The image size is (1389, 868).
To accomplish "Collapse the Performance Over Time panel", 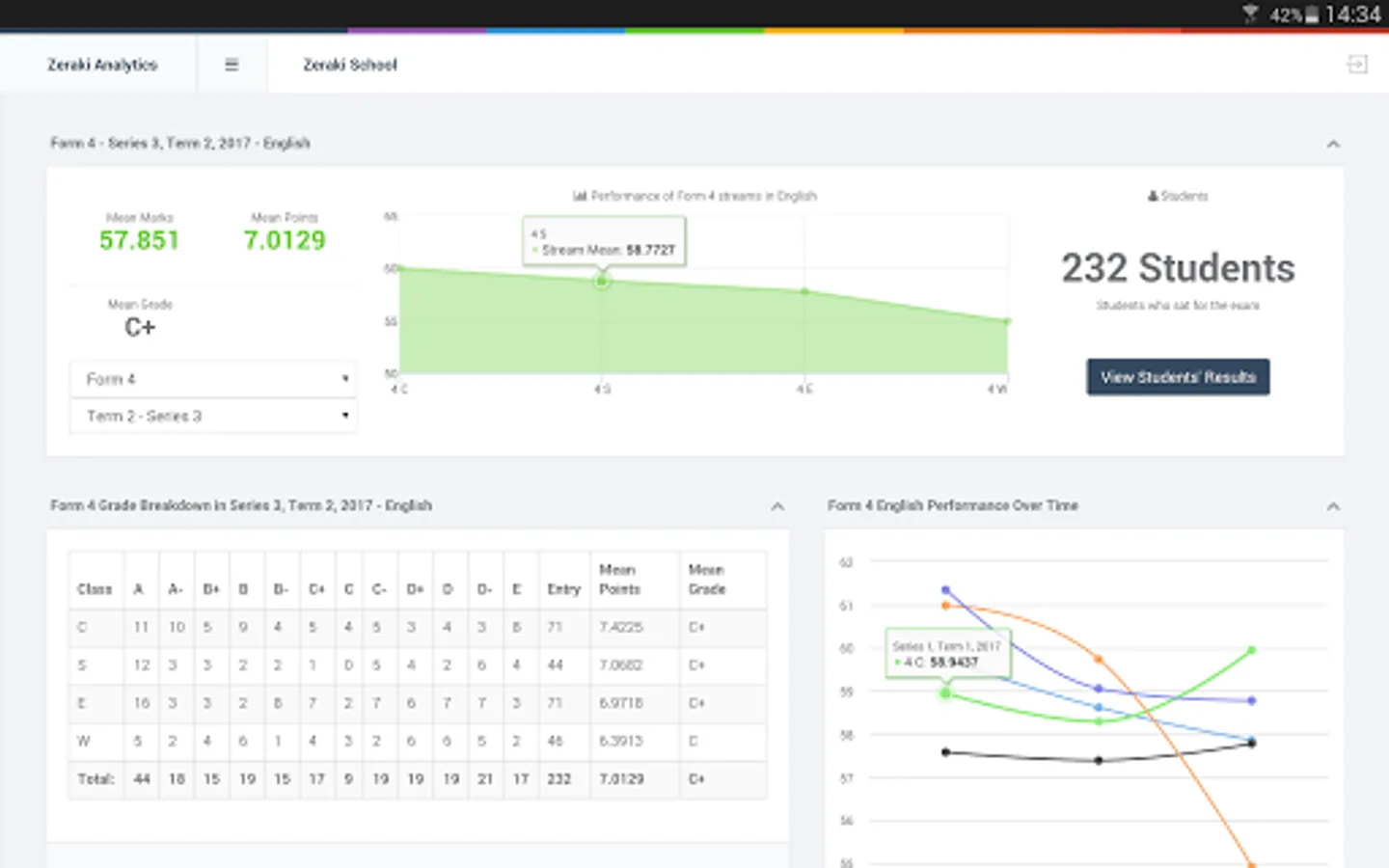I will (x=1333, y=506).
